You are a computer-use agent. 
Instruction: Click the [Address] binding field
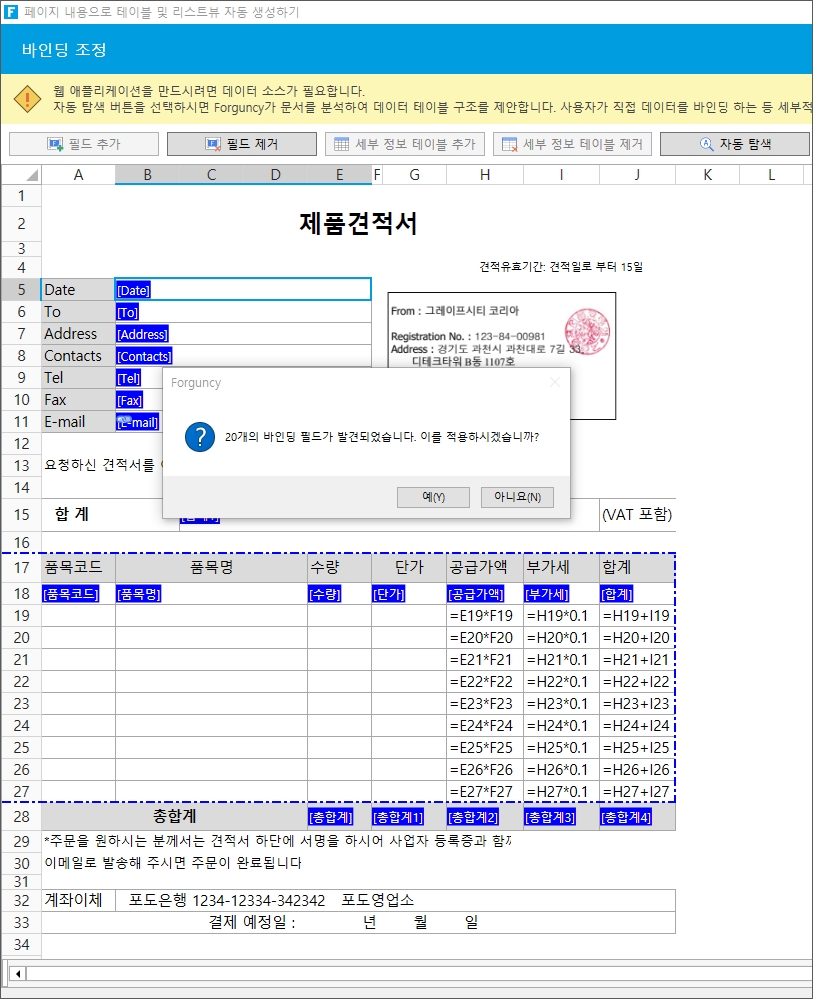pyautogui.click(x=142, y=334)
